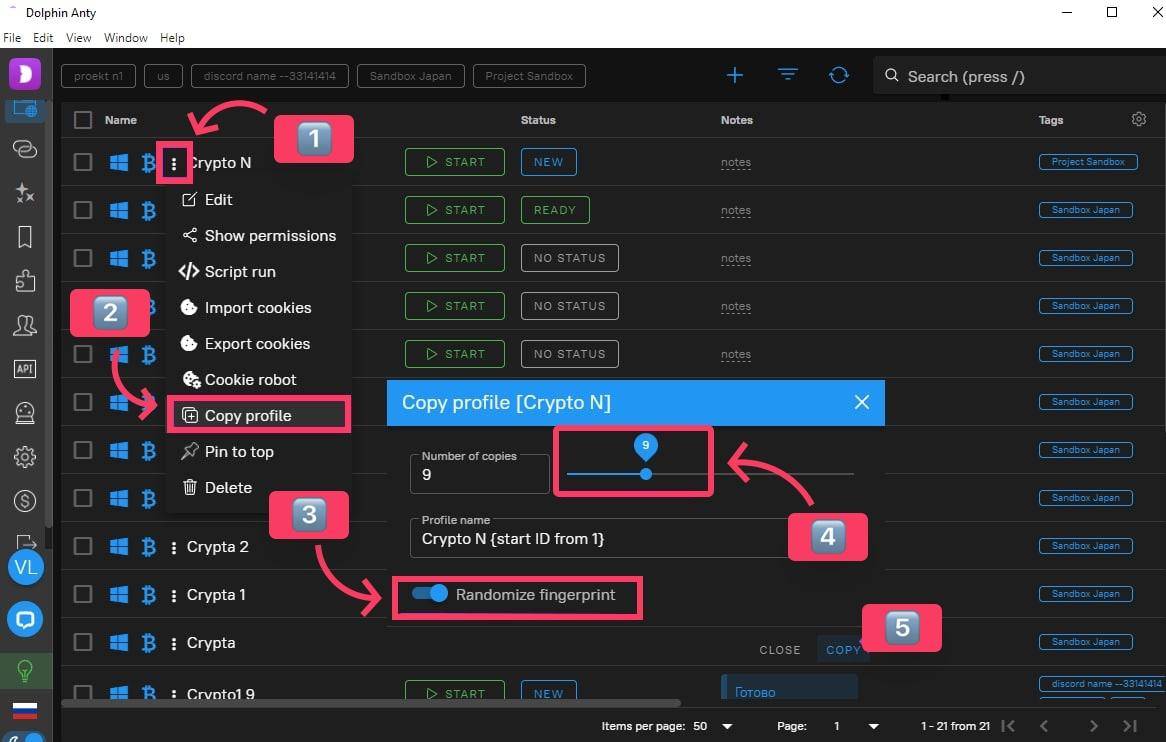This screenshot has height=742, width=1166.
Task: Check the Crypta 2 row checkbox
Action: click(x=83, y=546)
